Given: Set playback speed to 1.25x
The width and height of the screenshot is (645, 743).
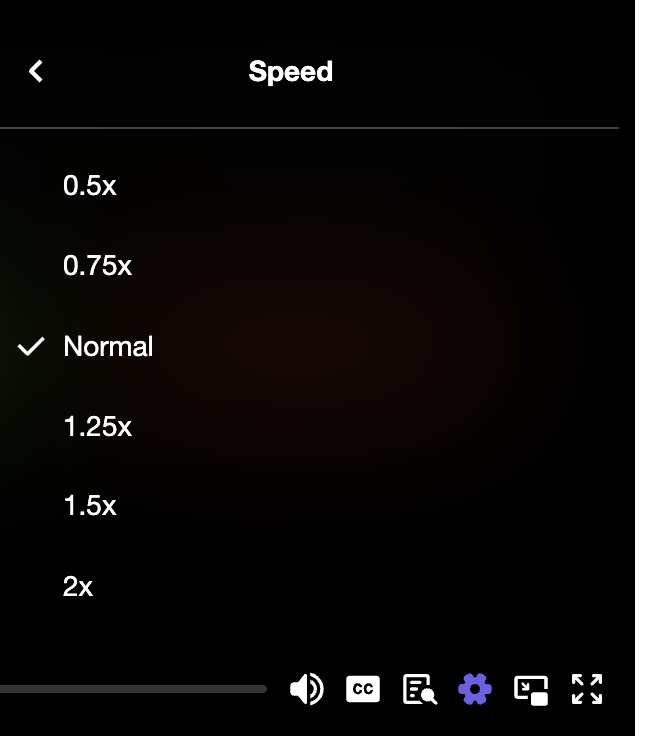Looking at the screenshot, I should pos(97,427).
